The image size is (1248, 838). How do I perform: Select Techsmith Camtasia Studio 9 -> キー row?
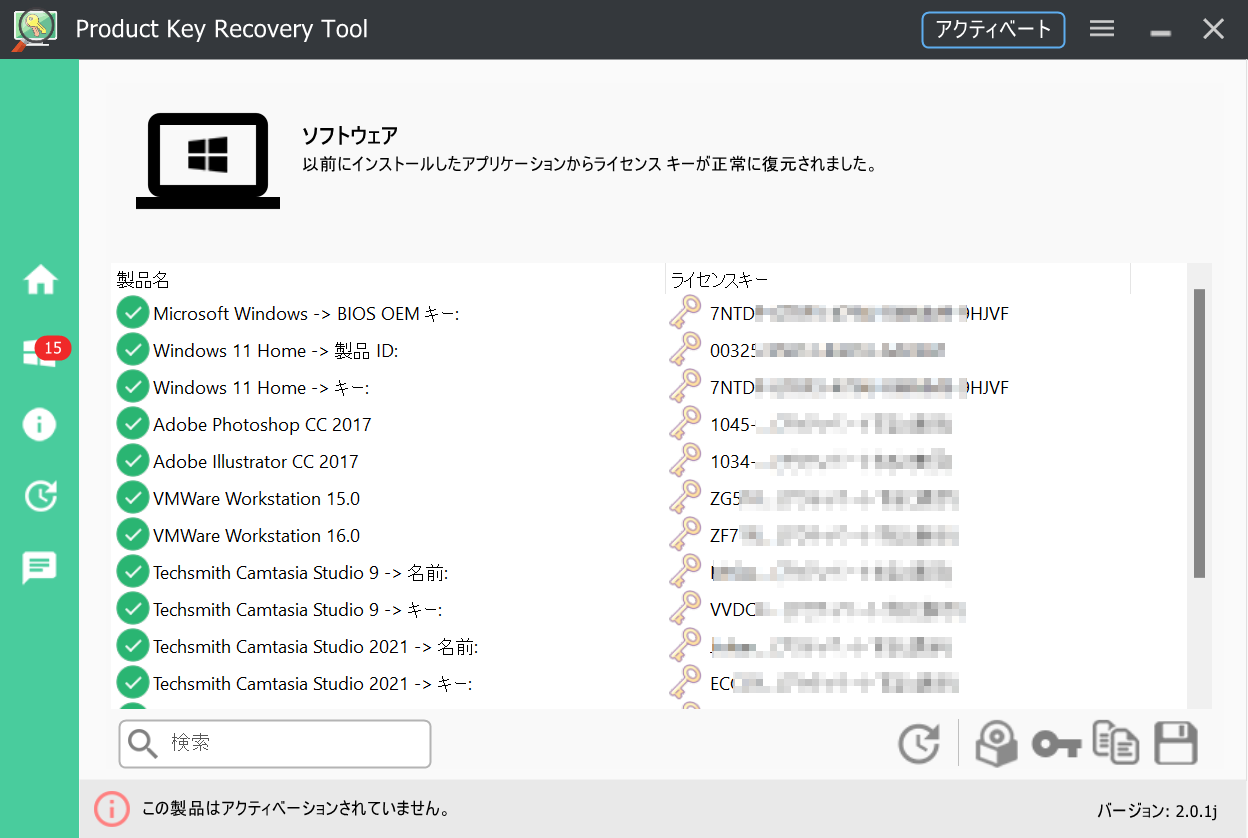point(648,609)
